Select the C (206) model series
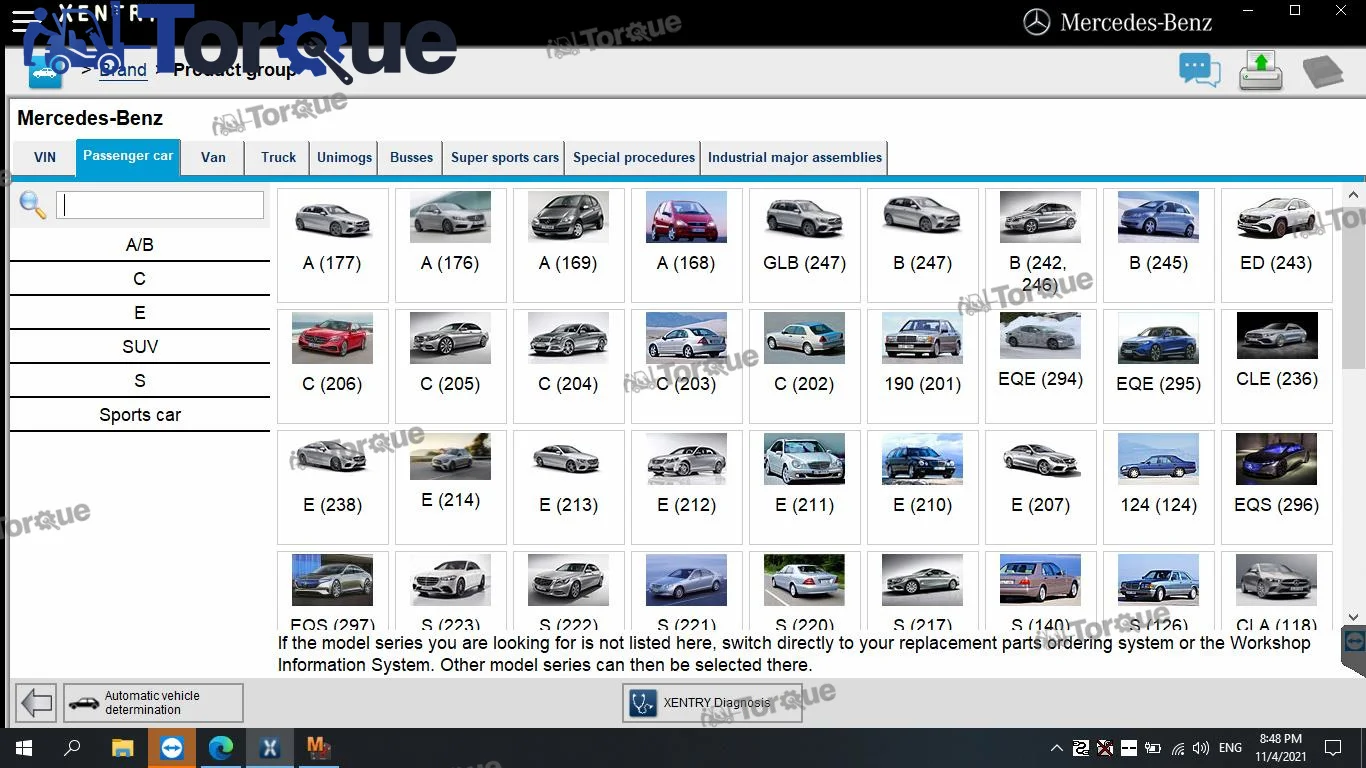The image size is (1366, 768). pos(332,366)
